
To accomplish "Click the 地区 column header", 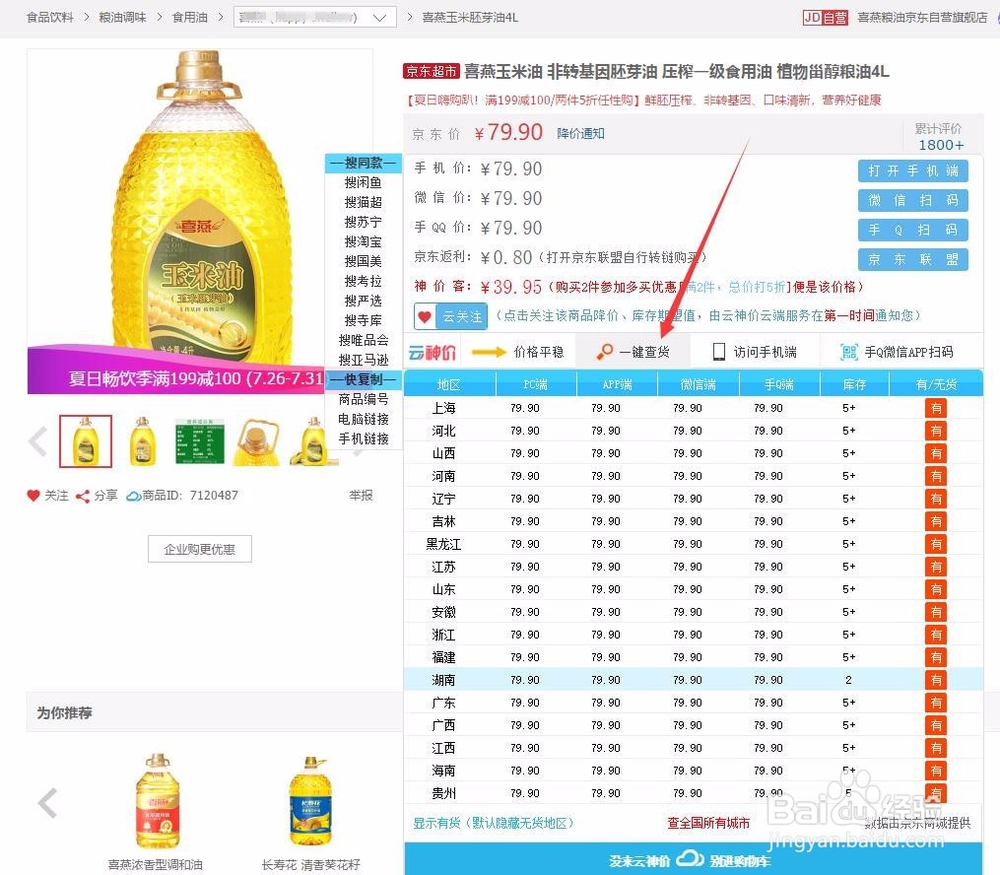I will click(x=449, y=385).
